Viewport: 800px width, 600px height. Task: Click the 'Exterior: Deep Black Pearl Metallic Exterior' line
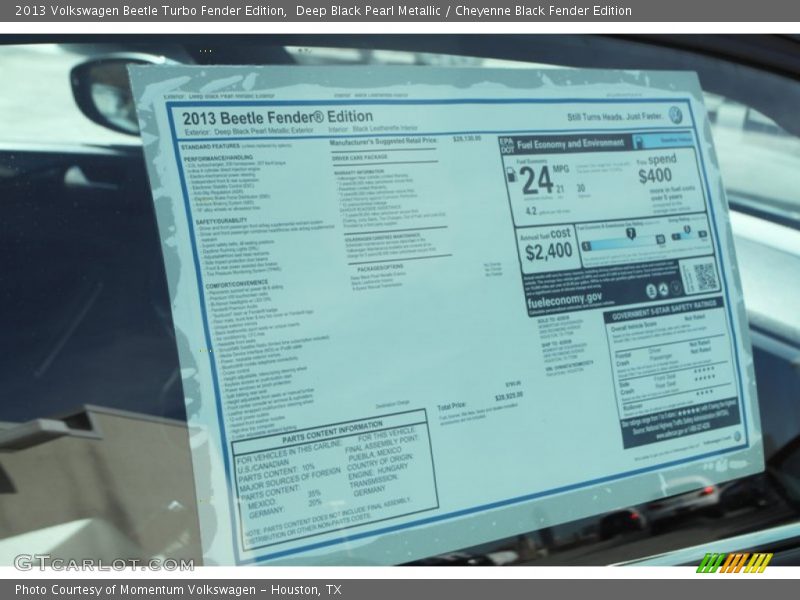click(249, 131)
